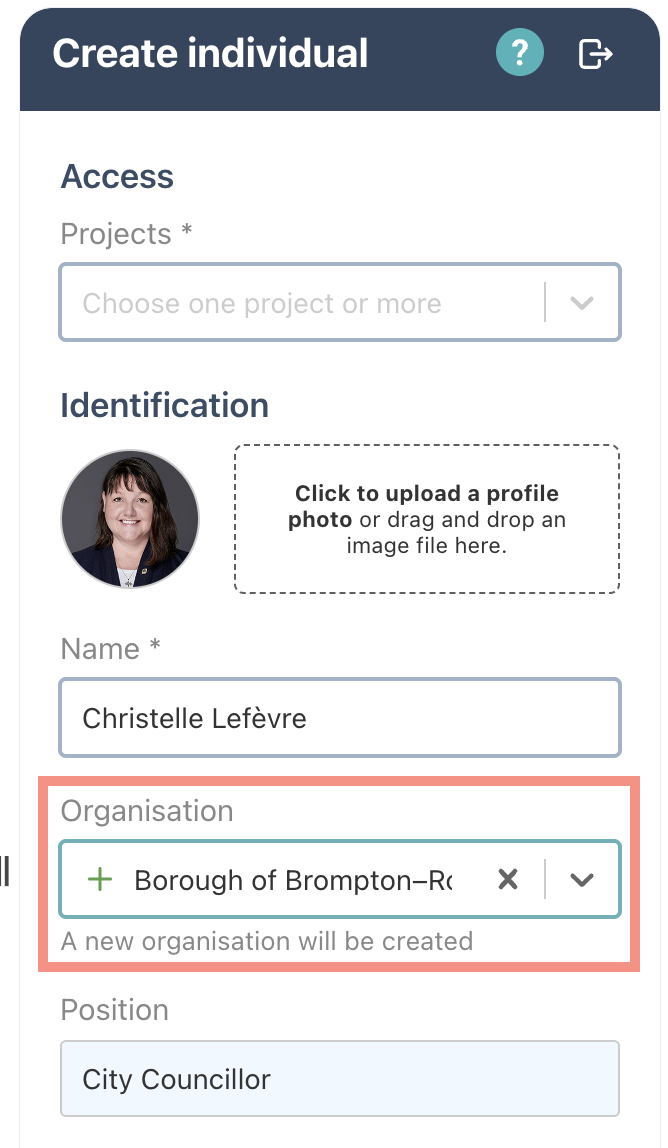Click the exit panel icon in header
The height and width of the screenshot is (1148, 668).
(x=595, y=53)
